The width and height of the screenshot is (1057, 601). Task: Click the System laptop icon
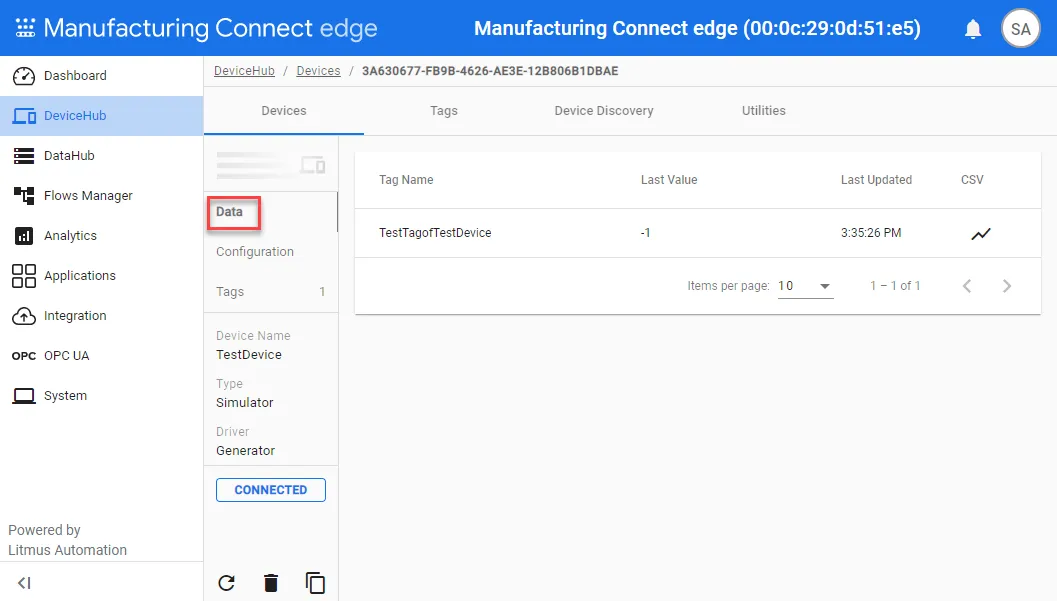tap(24, 396)
